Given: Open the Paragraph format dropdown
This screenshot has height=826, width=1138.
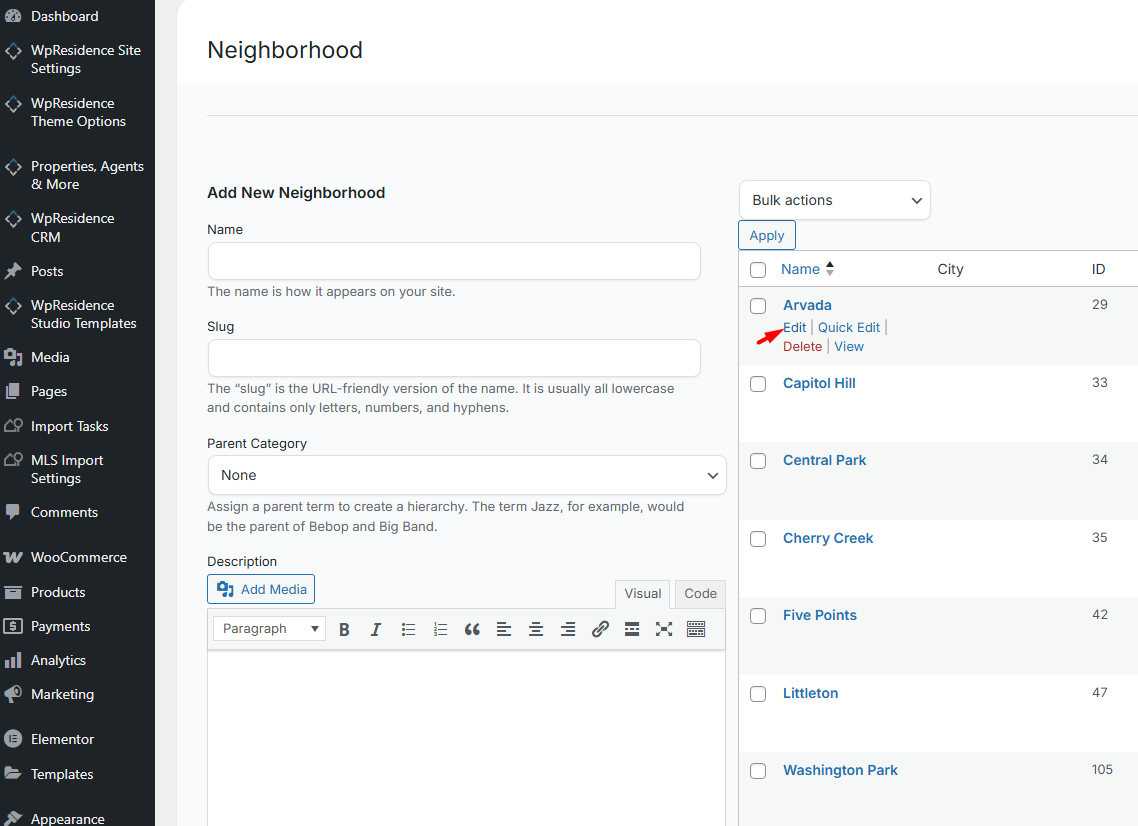Looking at the screenshot, I should coord(270,629).
